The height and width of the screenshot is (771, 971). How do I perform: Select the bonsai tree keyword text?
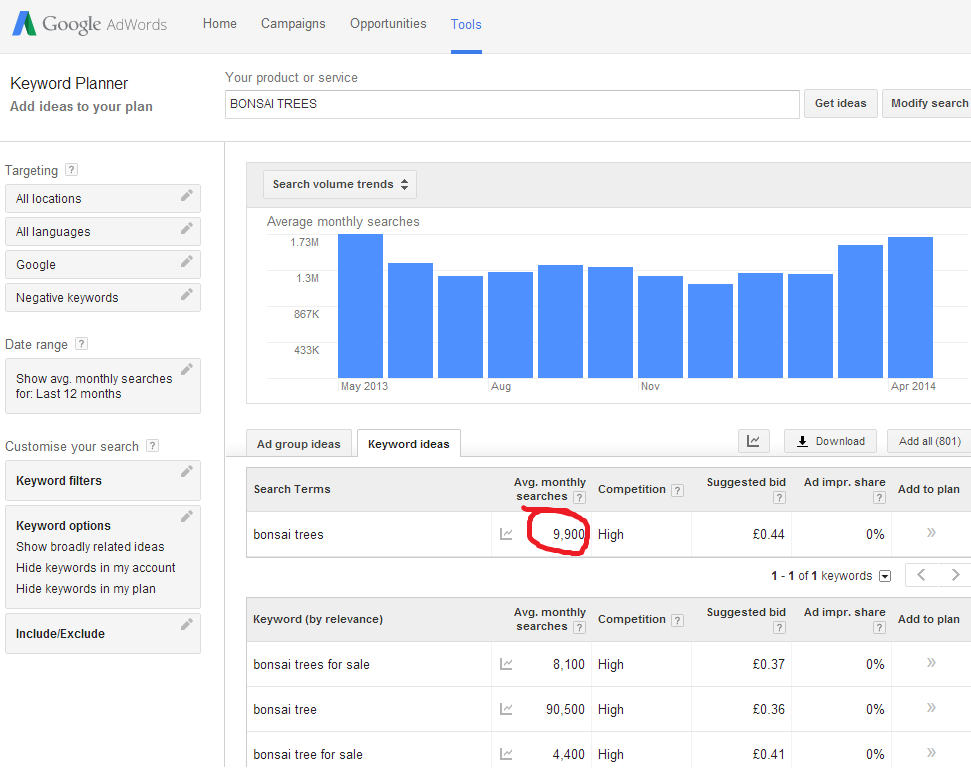coord(285,710)
